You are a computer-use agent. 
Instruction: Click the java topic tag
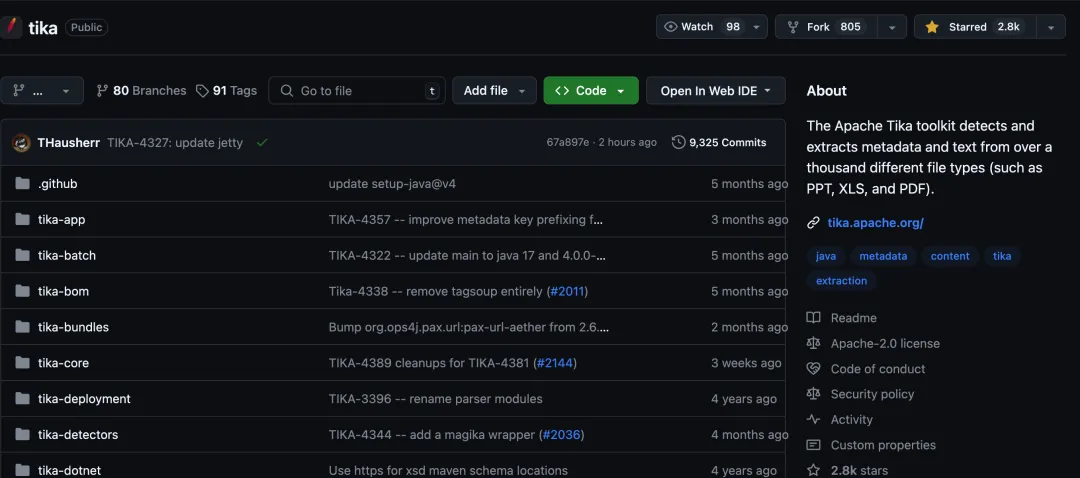point(826,256)
